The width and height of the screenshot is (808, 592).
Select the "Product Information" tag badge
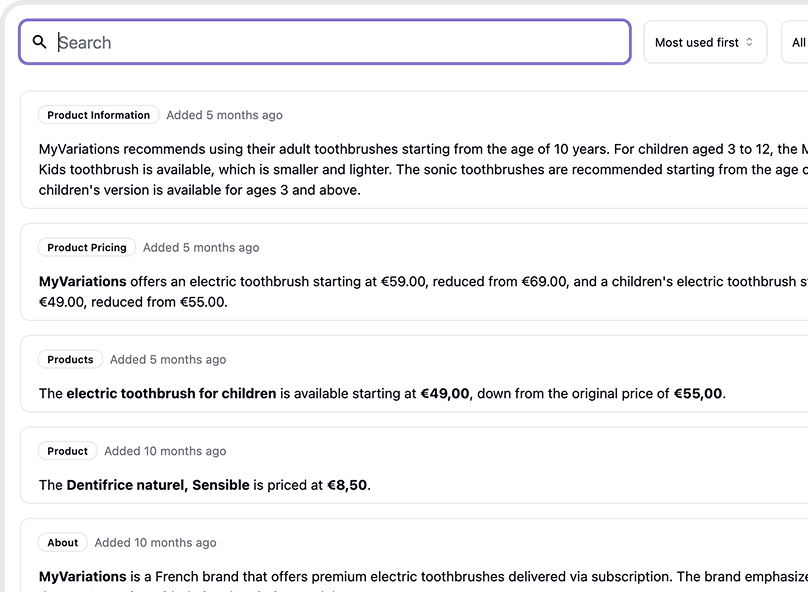pyautogui.click(x=98, y=115)
